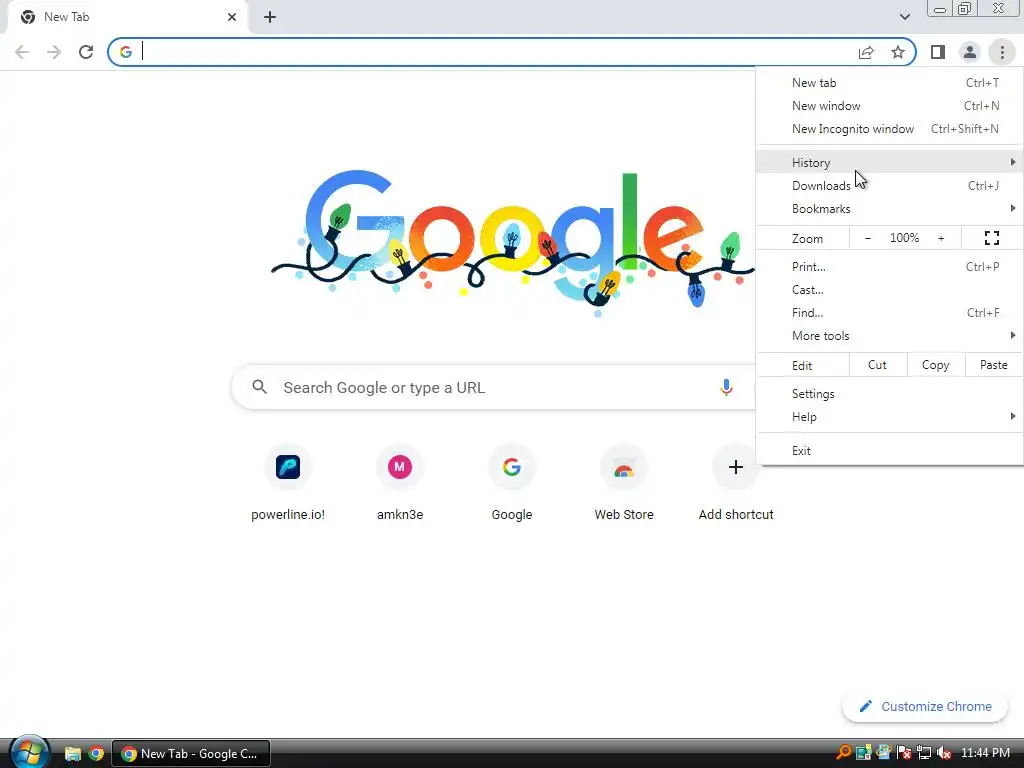Launch Chrome from the quick launch icon
Viewport: 1024px width, 768px height.
tap(96, 754)
